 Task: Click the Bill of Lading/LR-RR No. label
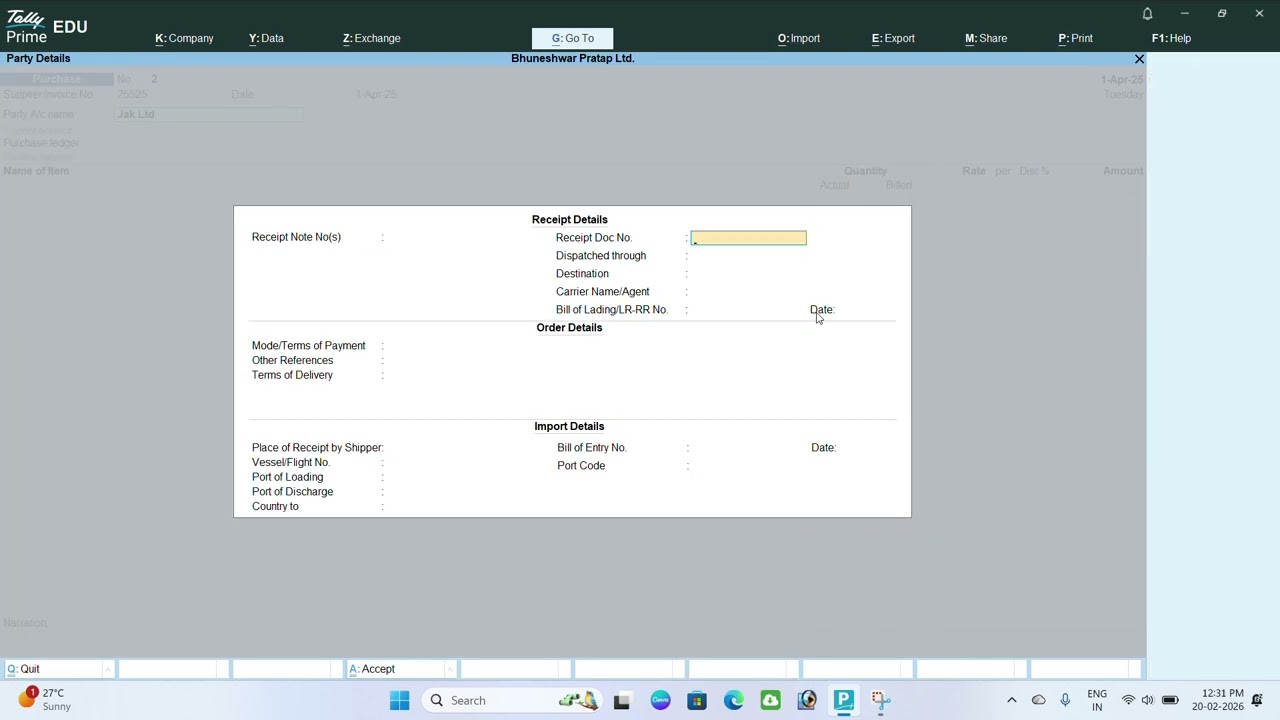612,310
